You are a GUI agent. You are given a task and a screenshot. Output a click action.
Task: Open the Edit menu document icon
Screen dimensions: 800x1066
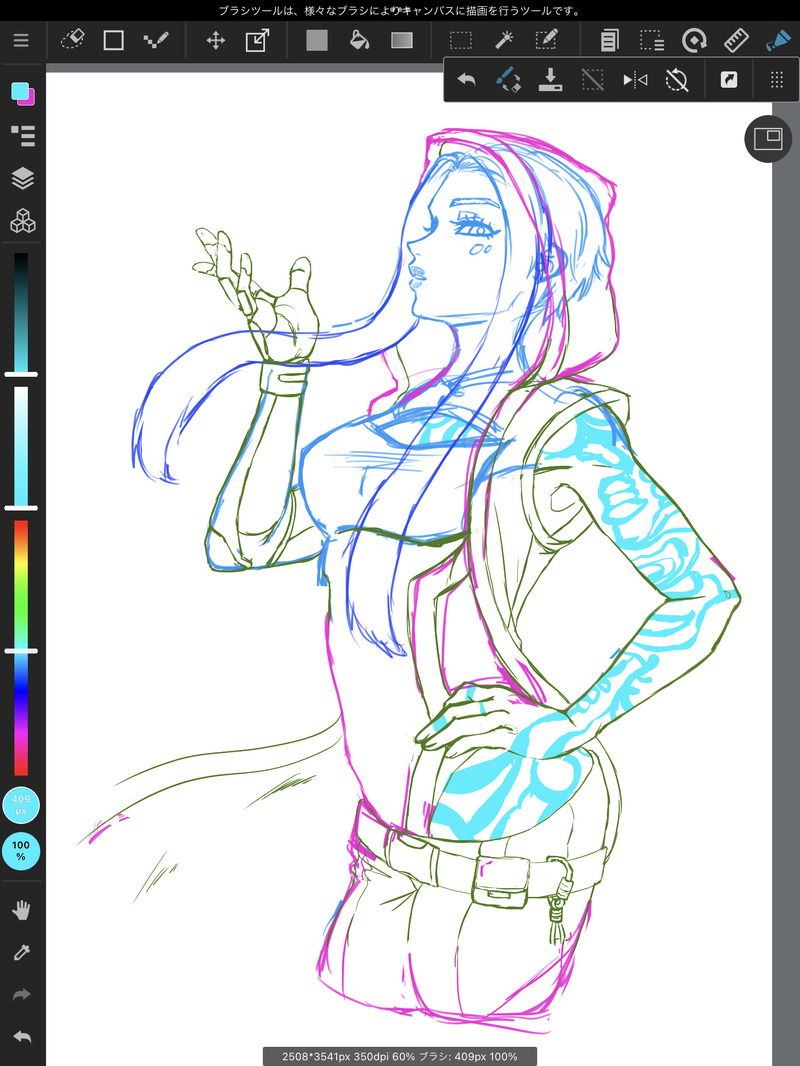[610, 40]
